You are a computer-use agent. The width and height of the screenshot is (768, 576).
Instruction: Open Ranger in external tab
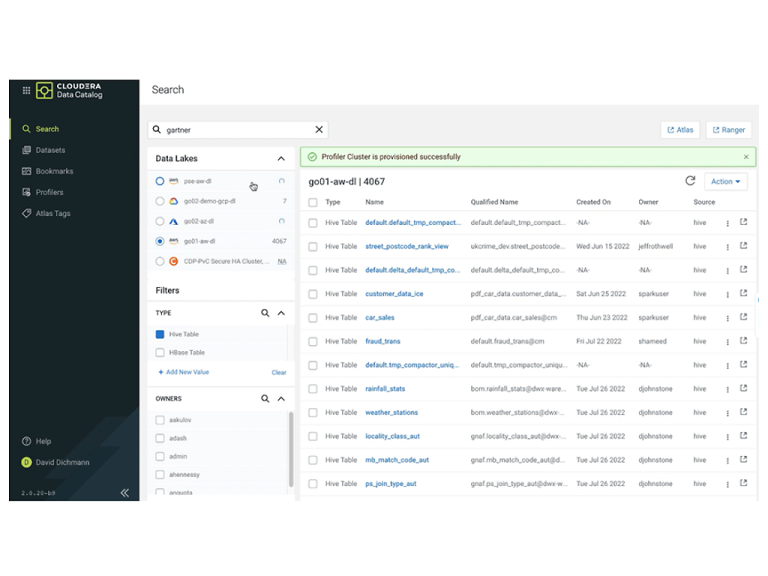(x=728, y=130)
